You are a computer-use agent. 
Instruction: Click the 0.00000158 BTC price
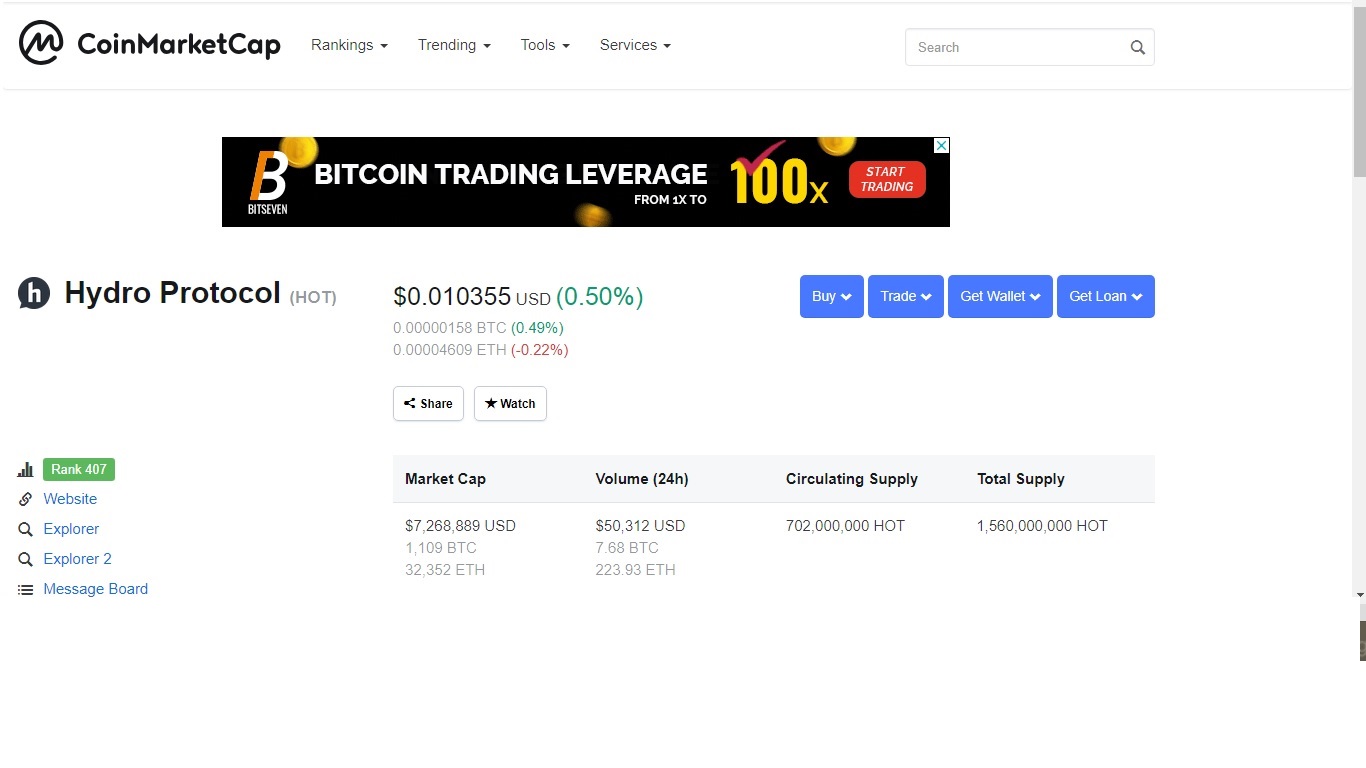[450, 328]
